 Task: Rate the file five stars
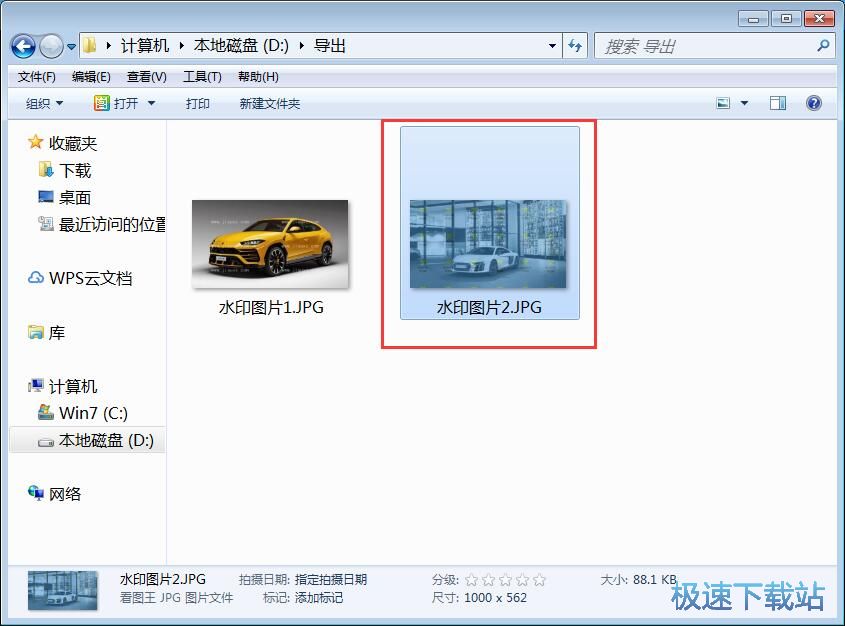coord(539,580)
